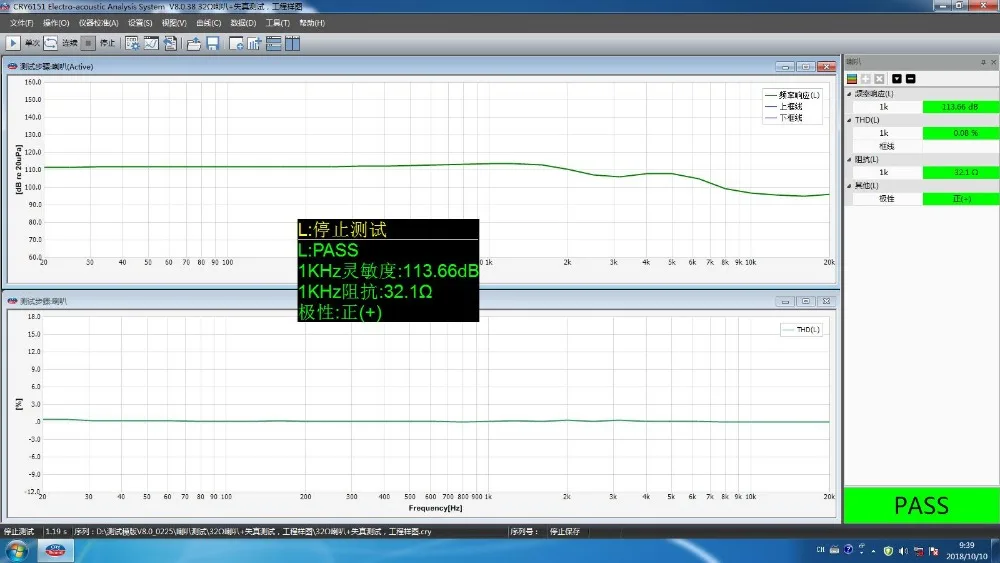Tile windows vertically using toolbar icon
The height and width of the screenshot is (563, 1000).
292,43
